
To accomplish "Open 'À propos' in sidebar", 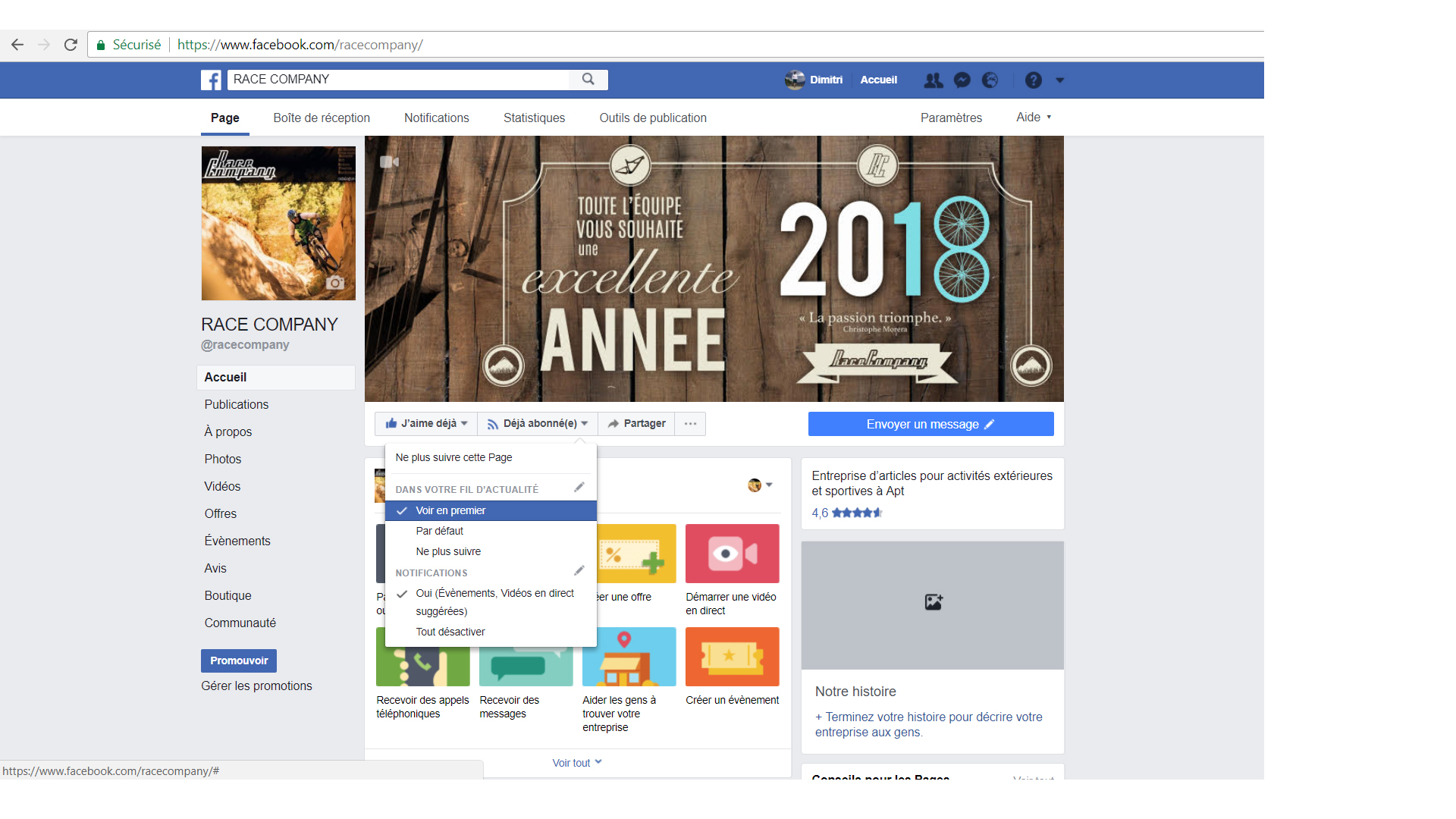I will point(228,432).
